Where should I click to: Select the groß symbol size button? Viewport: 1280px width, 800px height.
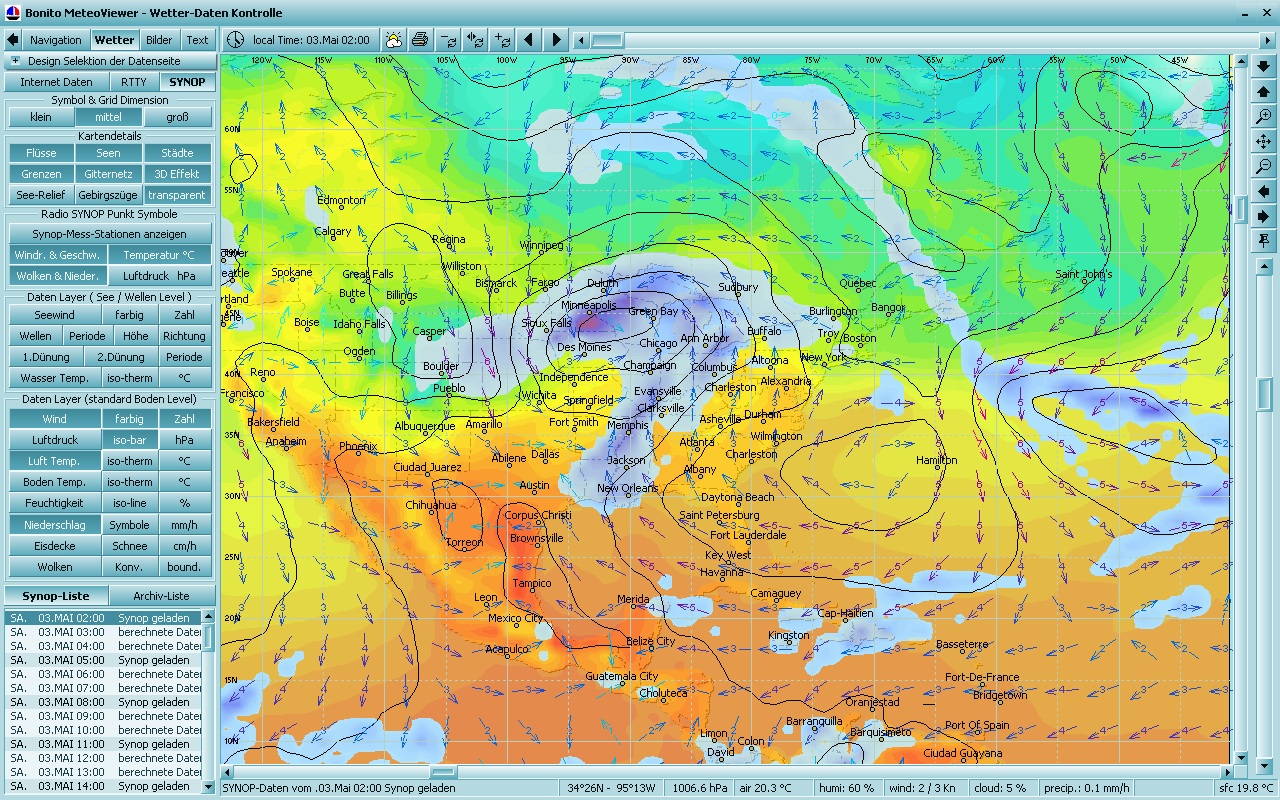(x=177, y=117)
